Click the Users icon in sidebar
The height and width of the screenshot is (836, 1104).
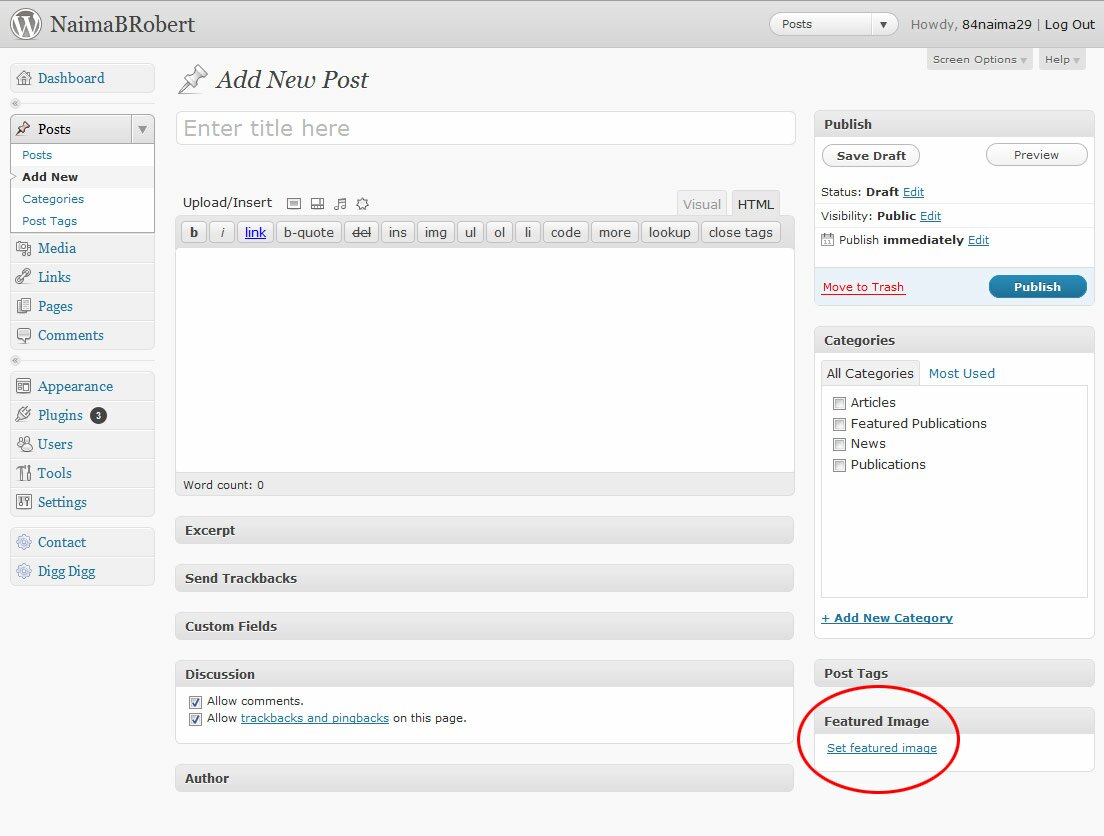pyautogui.click(x=24, y=444)
